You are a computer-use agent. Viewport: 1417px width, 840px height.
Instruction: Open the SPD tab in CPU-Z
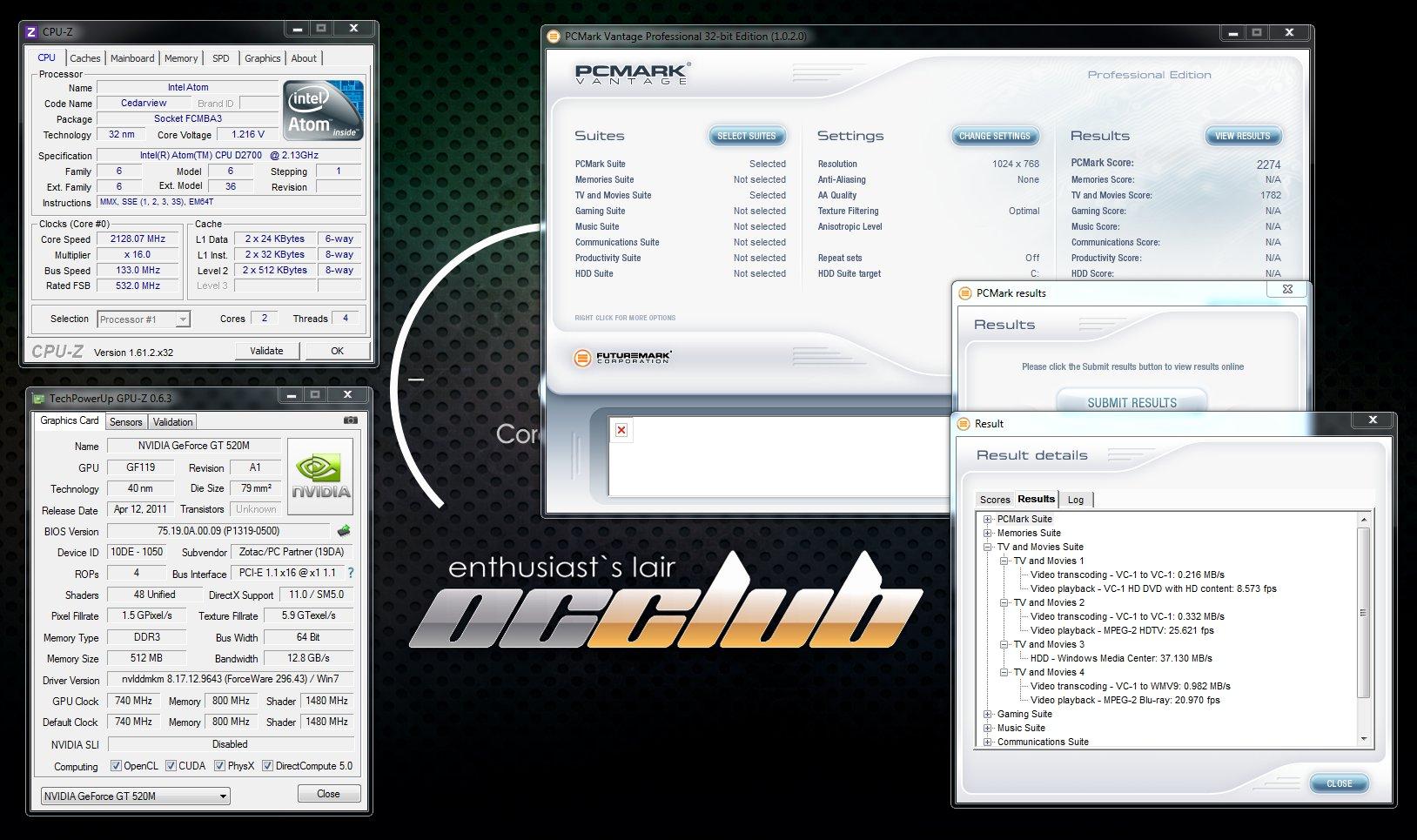tap(221, 58)
